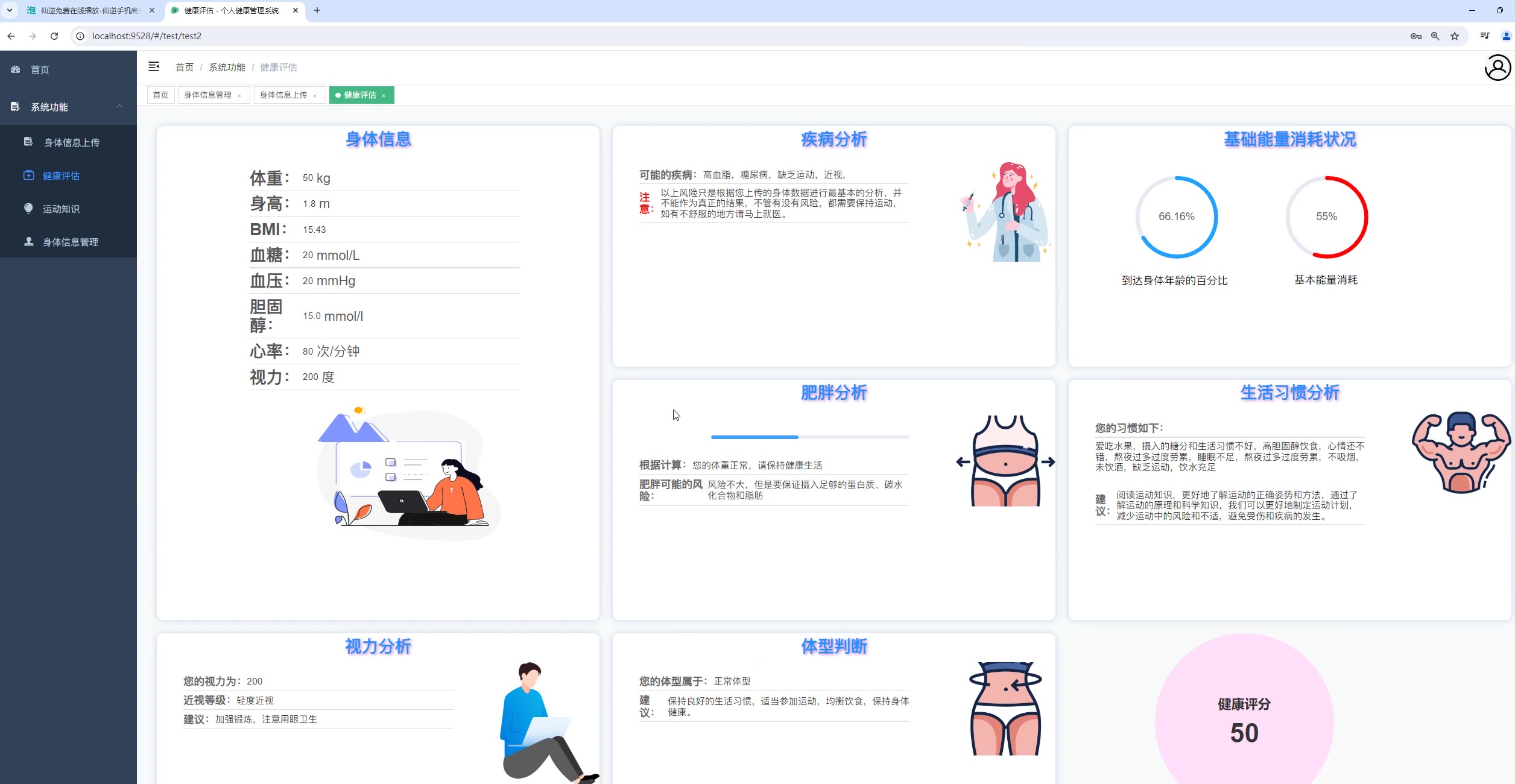Go to 首页 via breadcrumb link

click(x=184, y=67)
